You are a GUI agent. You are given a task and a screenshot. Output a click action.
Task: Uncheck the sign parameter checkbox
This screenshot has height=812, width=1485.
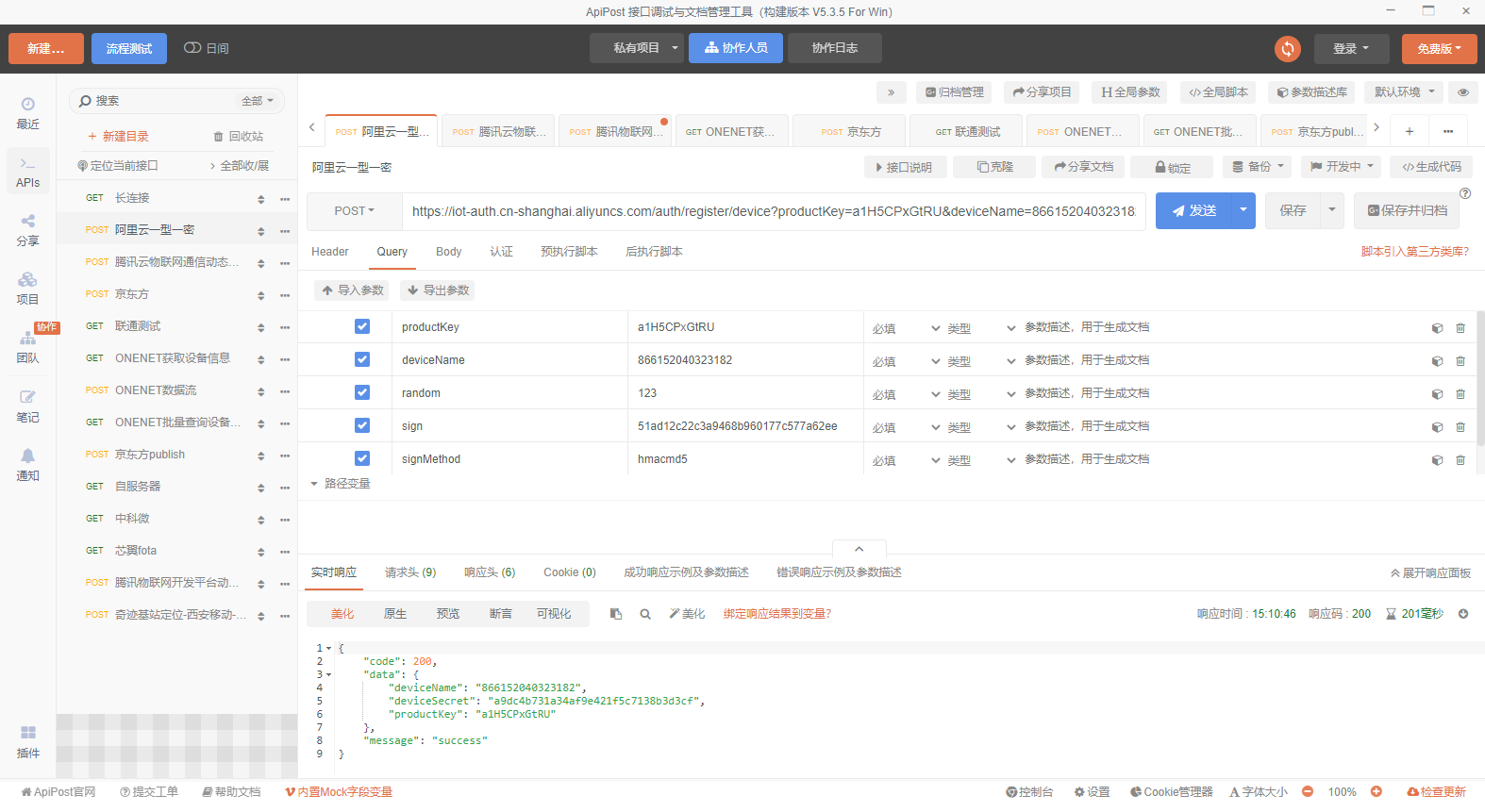(x=362, y=425)
